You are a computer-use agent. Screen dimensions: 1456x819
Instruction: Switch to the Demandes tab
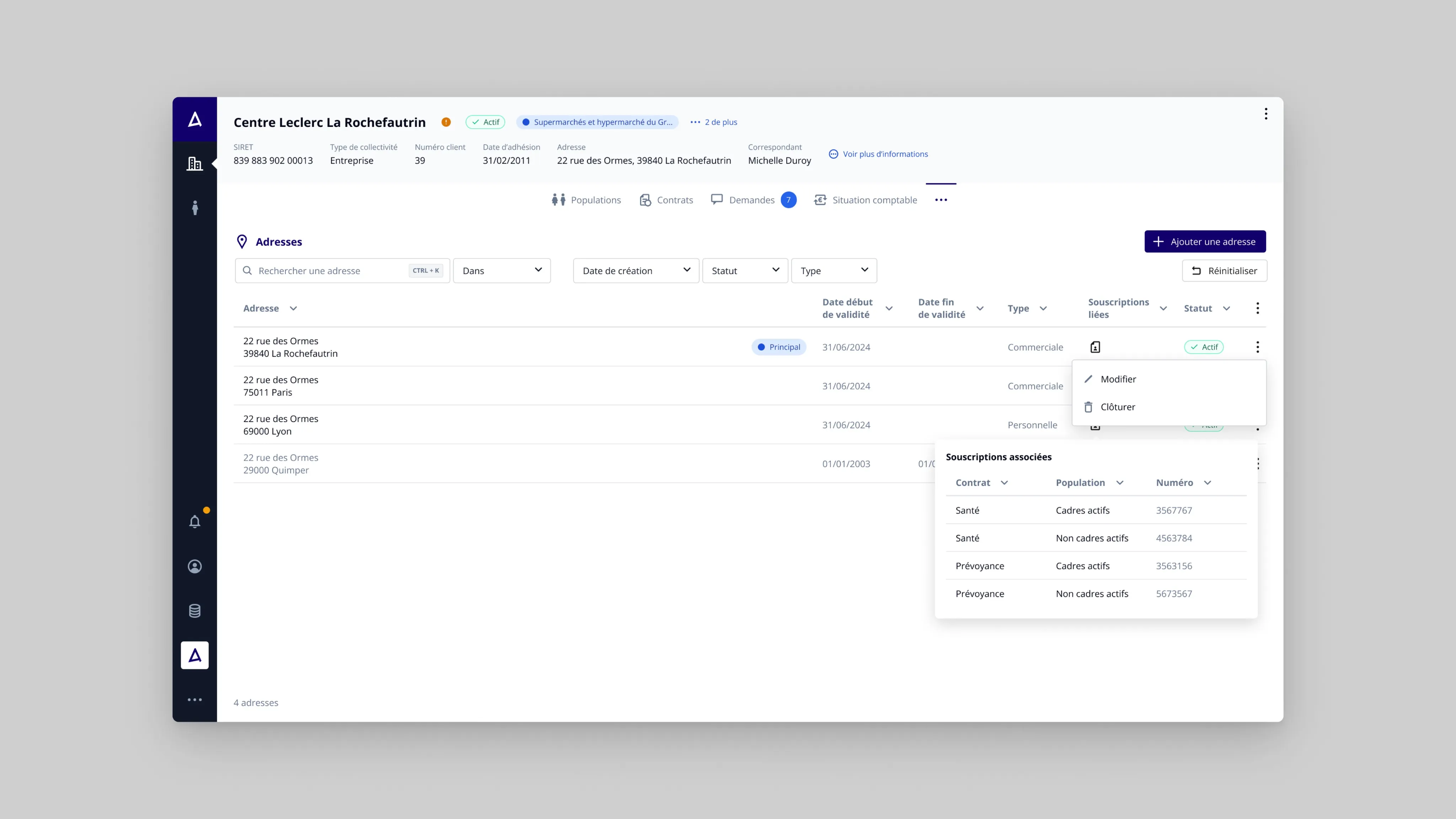[x=751, y=200]
